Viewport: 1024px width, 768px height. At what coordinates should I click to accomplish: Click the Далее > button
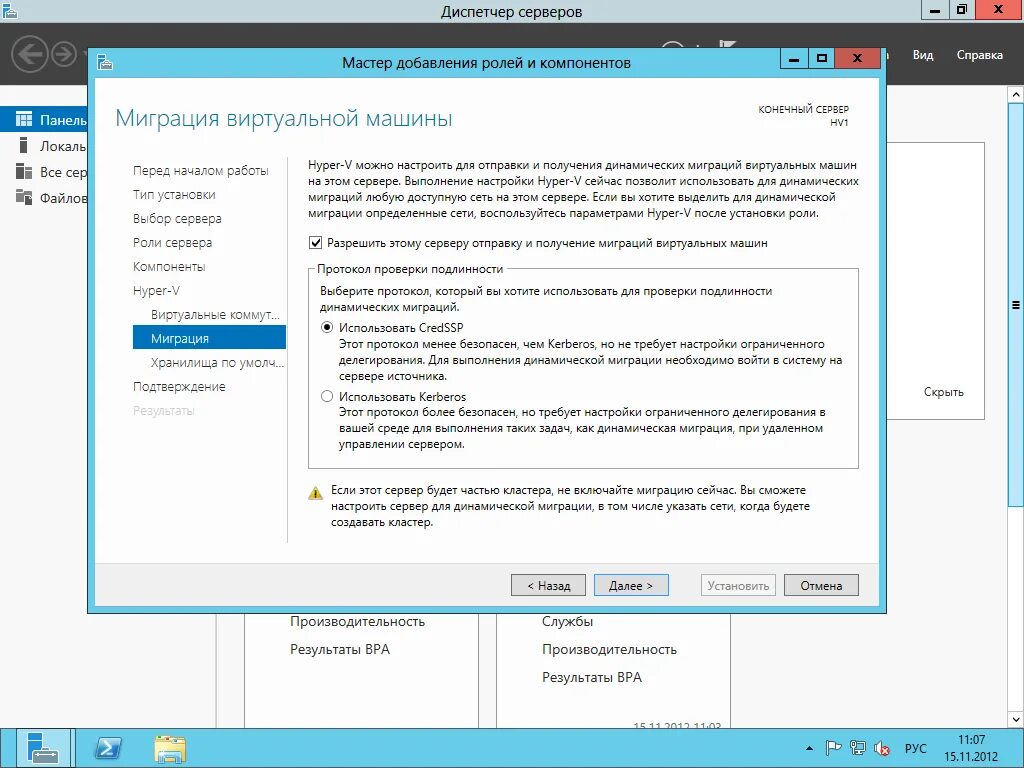tap(631, 585)
